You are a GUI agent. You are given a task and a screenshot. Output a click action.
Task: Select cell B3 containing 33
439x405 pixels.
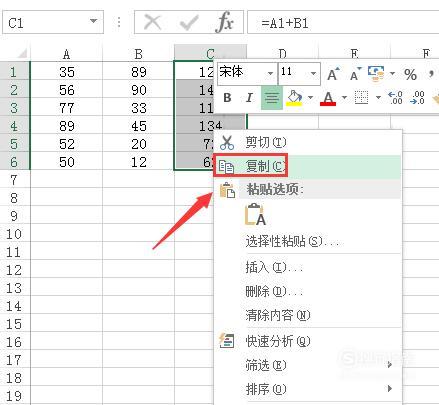point(138,108)
